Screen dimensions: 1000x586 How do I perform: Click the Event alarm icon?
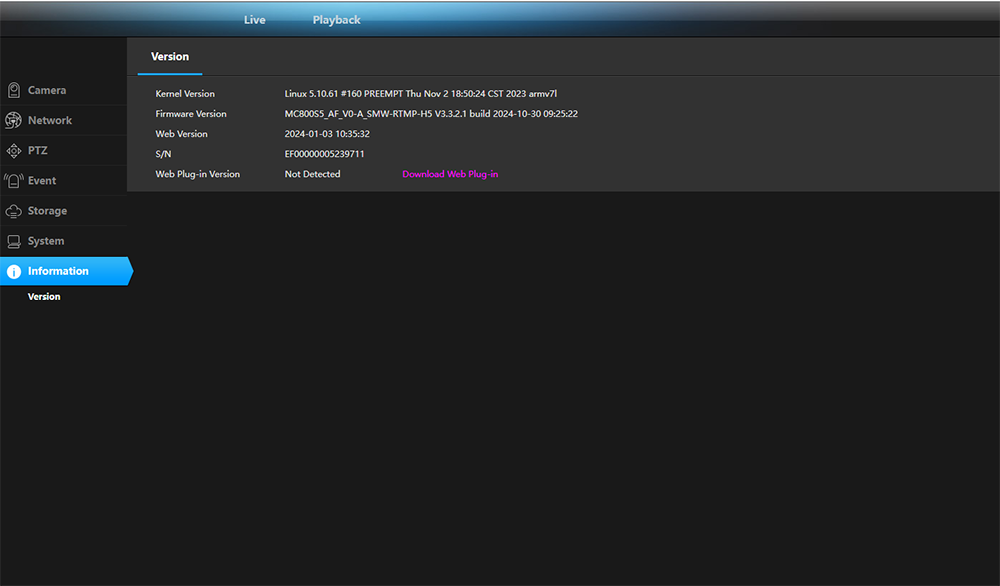(x=13, y=181)
